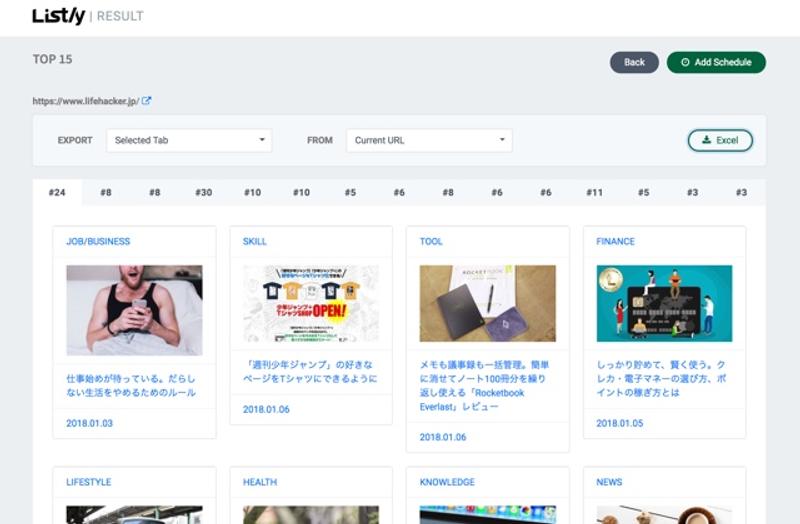Open the credit card finance illustration thumbnail
The height and width of the screenshot is (524, 800).
pos(664,303)
